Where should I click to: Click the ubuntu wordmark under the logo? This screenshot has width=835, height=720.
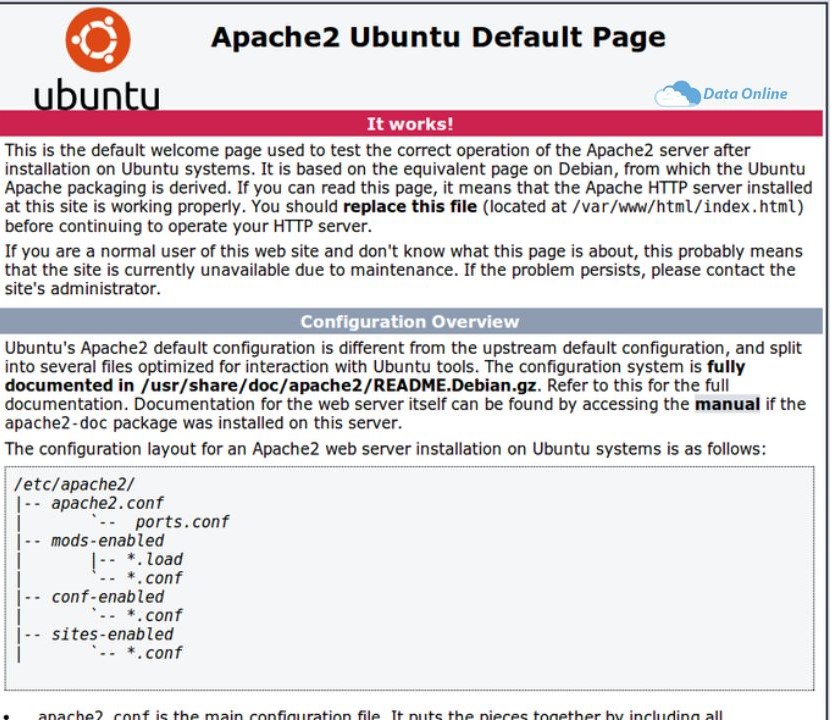(x=96, y=95)
